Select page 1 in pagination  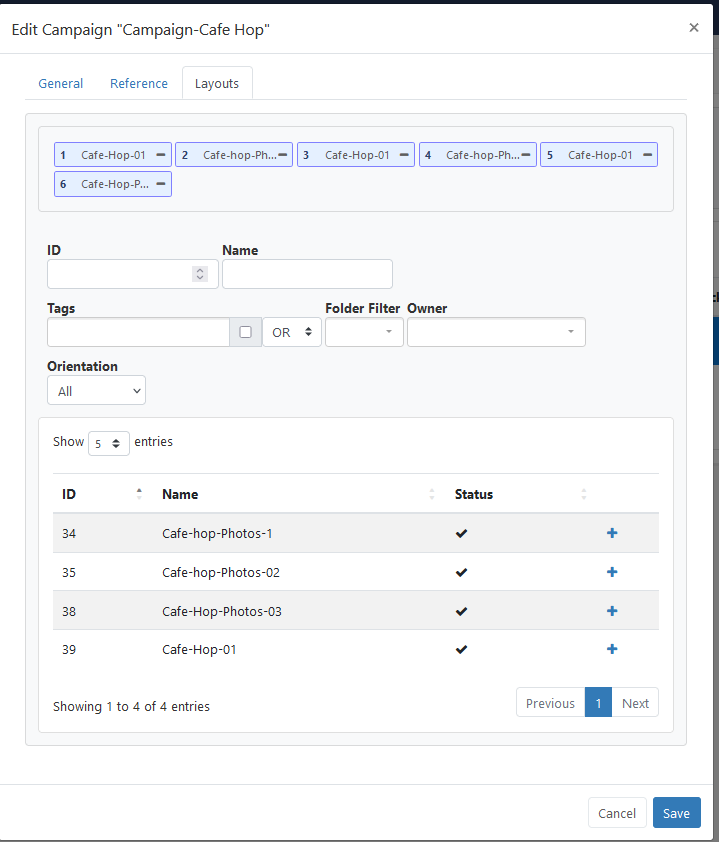[x=598, y=703]
